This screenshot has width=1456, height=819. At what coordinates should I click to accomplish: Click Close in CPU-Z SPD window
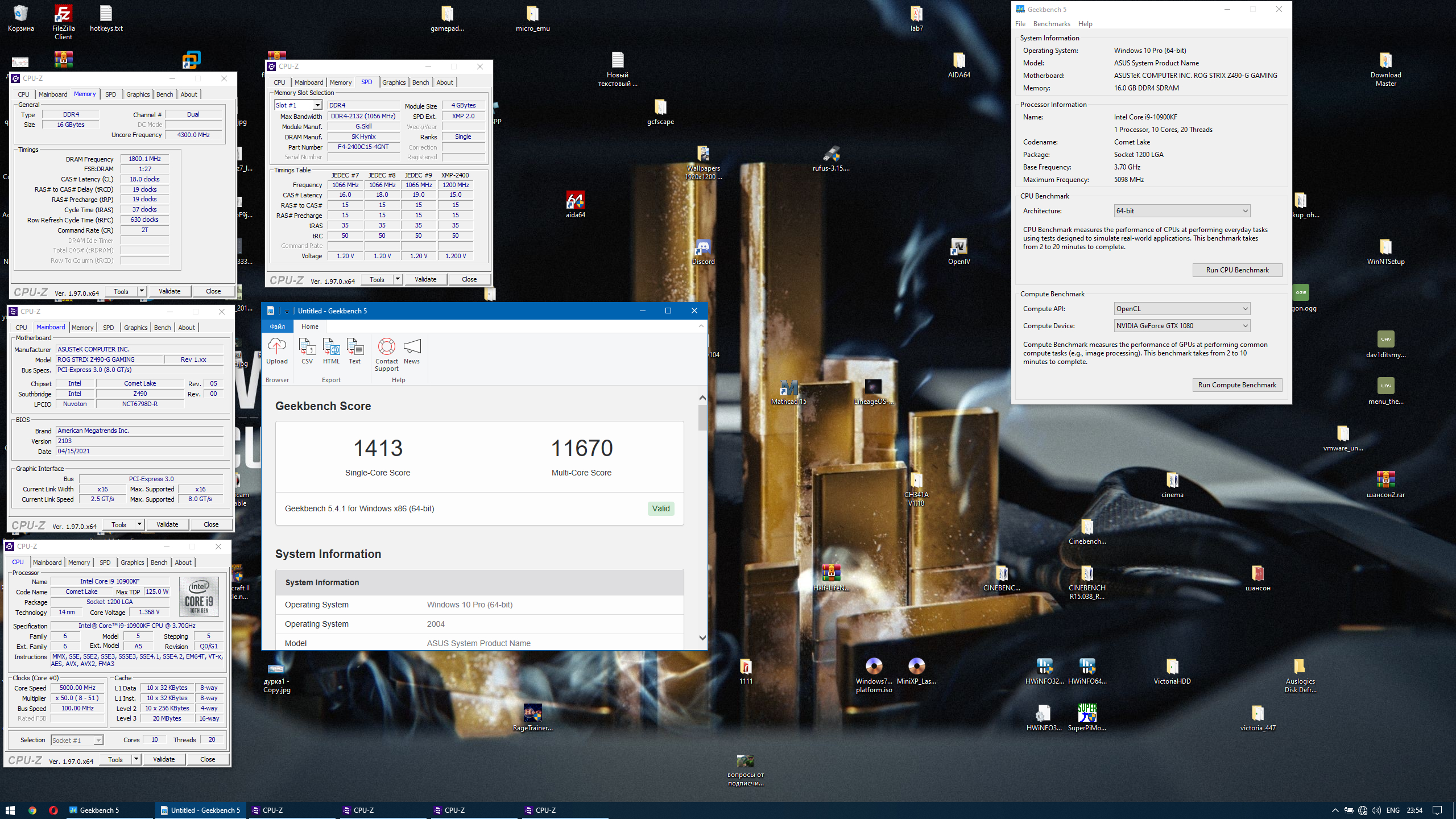pyautogui.click(x=469, y=279)
